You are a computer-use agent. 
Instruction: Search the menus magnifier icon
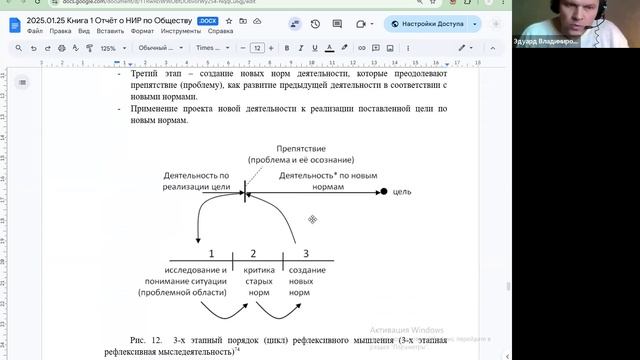(19, 48)
